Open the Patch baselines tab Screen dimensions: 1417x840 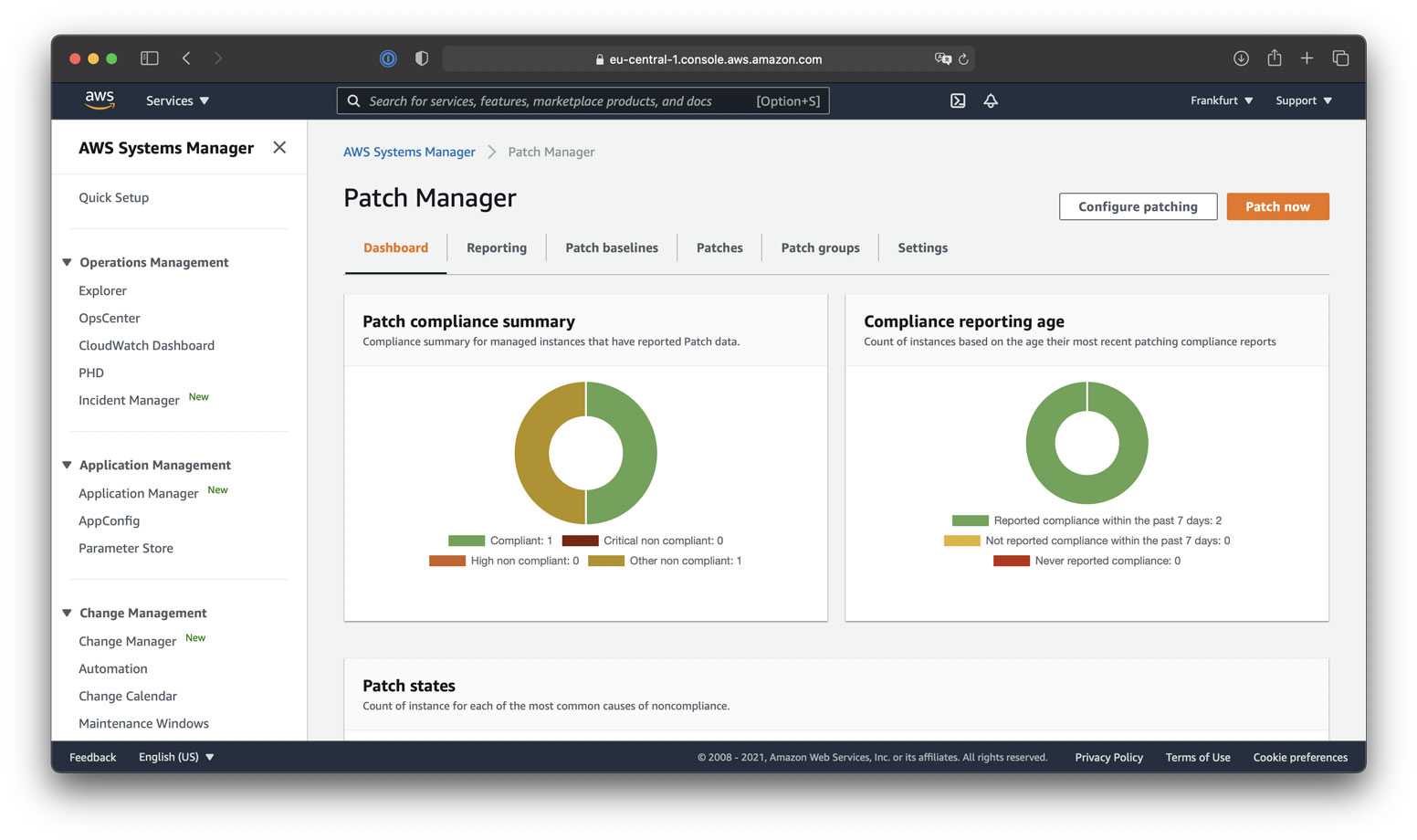612,247
